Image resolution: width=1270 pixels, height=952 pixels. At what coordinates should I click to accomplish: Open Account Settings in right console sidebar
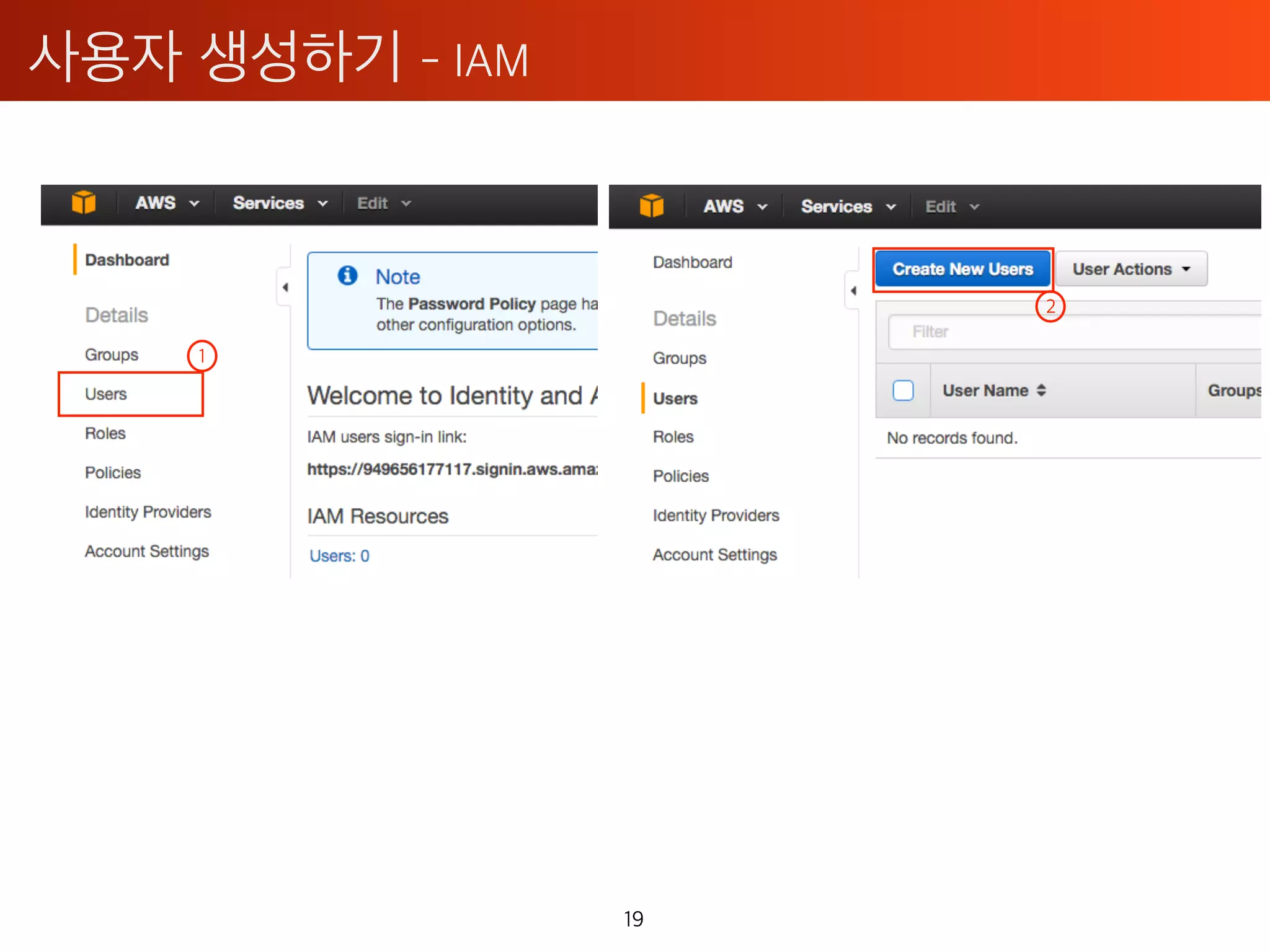715,555
